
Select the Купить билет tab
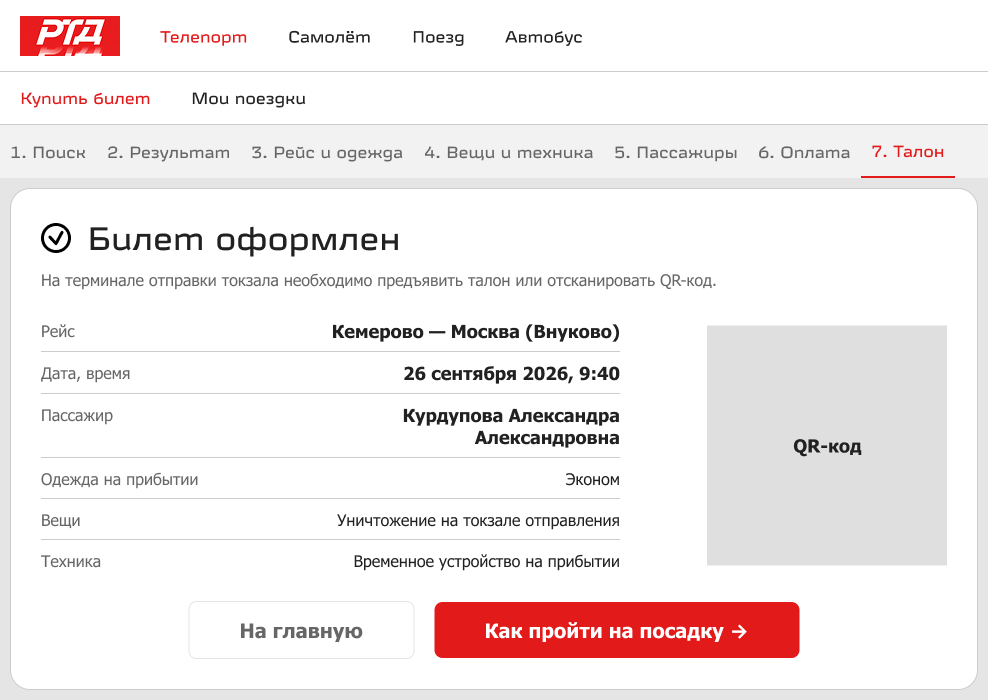[85, 99]
